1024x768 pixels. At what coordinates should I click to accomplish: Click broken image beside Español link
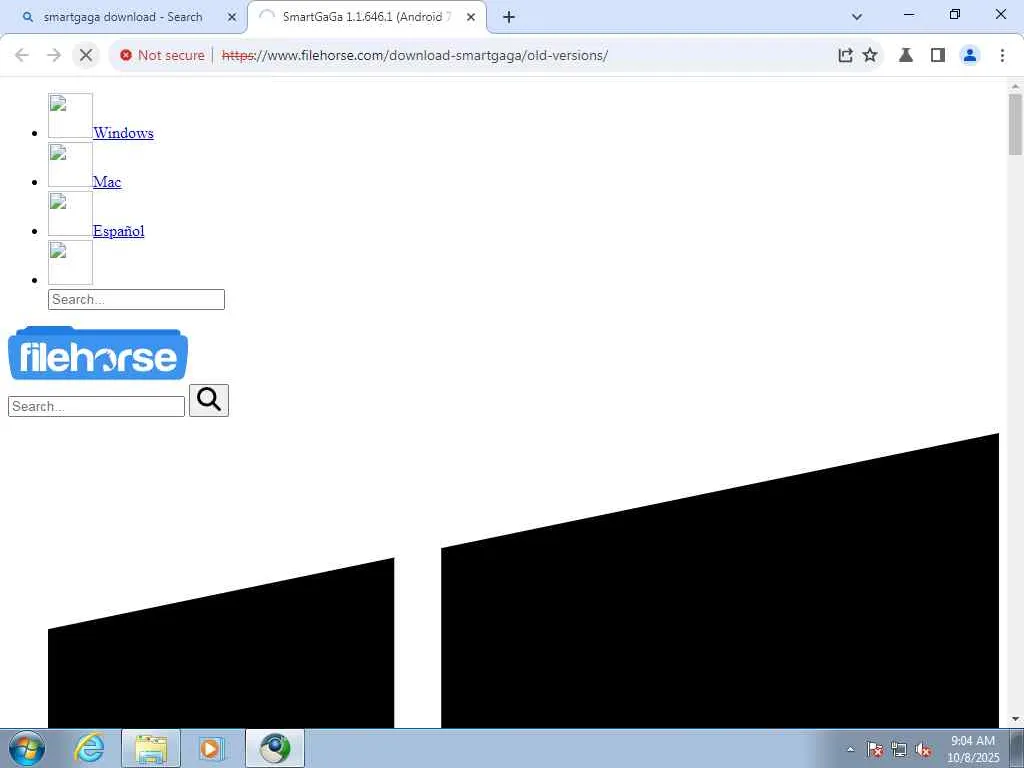click(x=71, y=214)
